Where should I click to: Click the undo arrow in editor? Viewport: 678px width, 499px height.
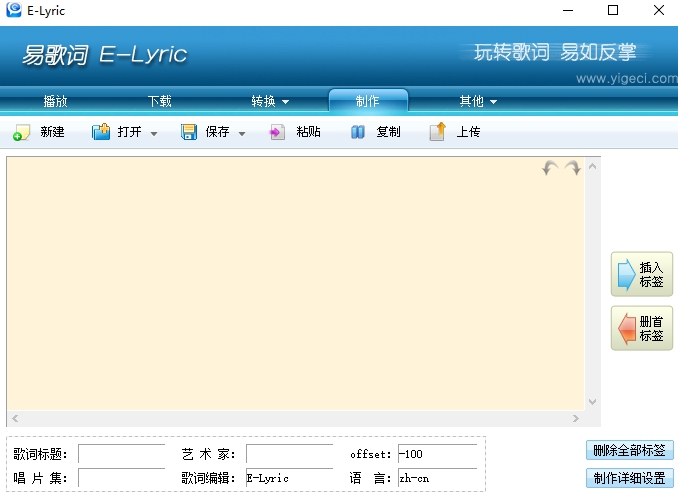[x=550, y=167]
